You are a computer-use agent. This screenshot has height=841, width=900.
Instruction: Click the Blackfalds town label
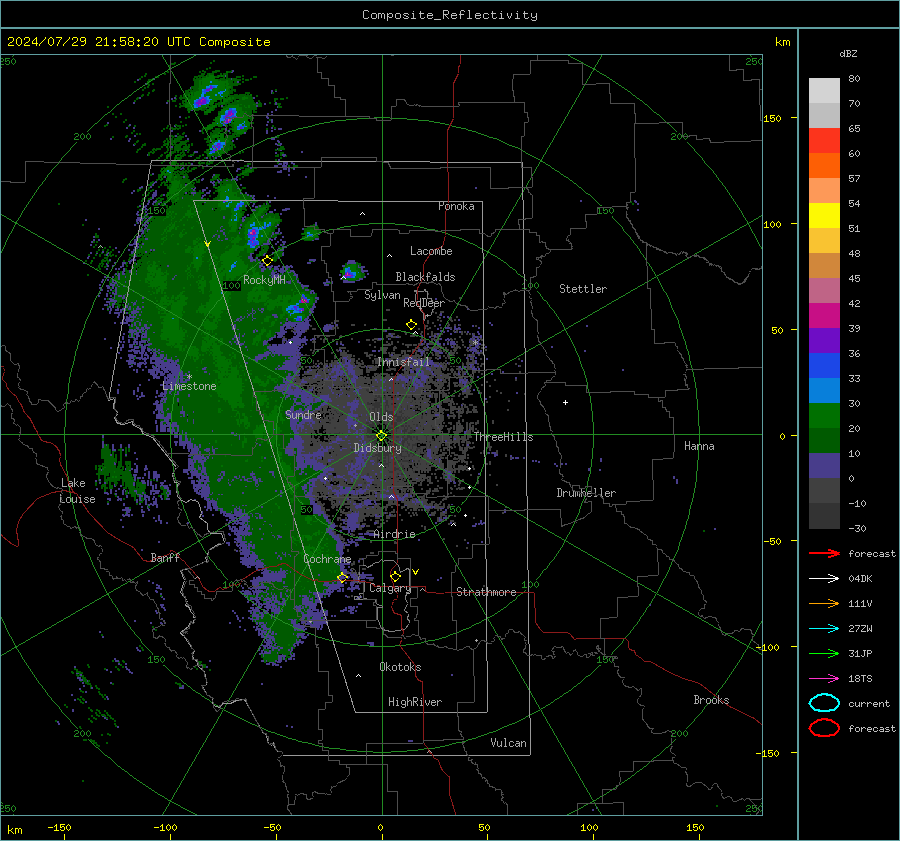coord(425,277)
